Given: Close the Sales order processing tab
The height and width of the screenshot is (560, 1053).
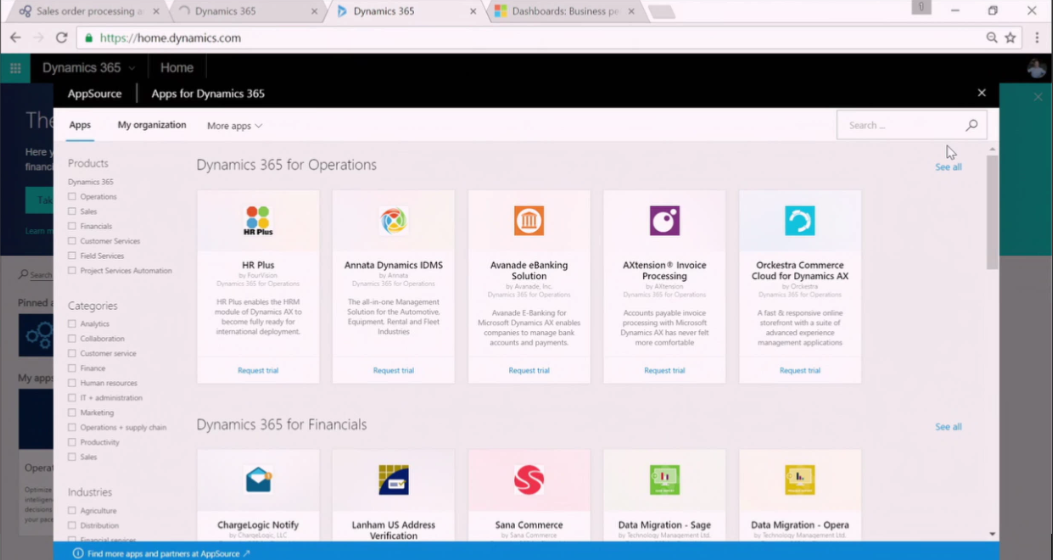Looking at the screenshot, I should [x=155, y=11].
